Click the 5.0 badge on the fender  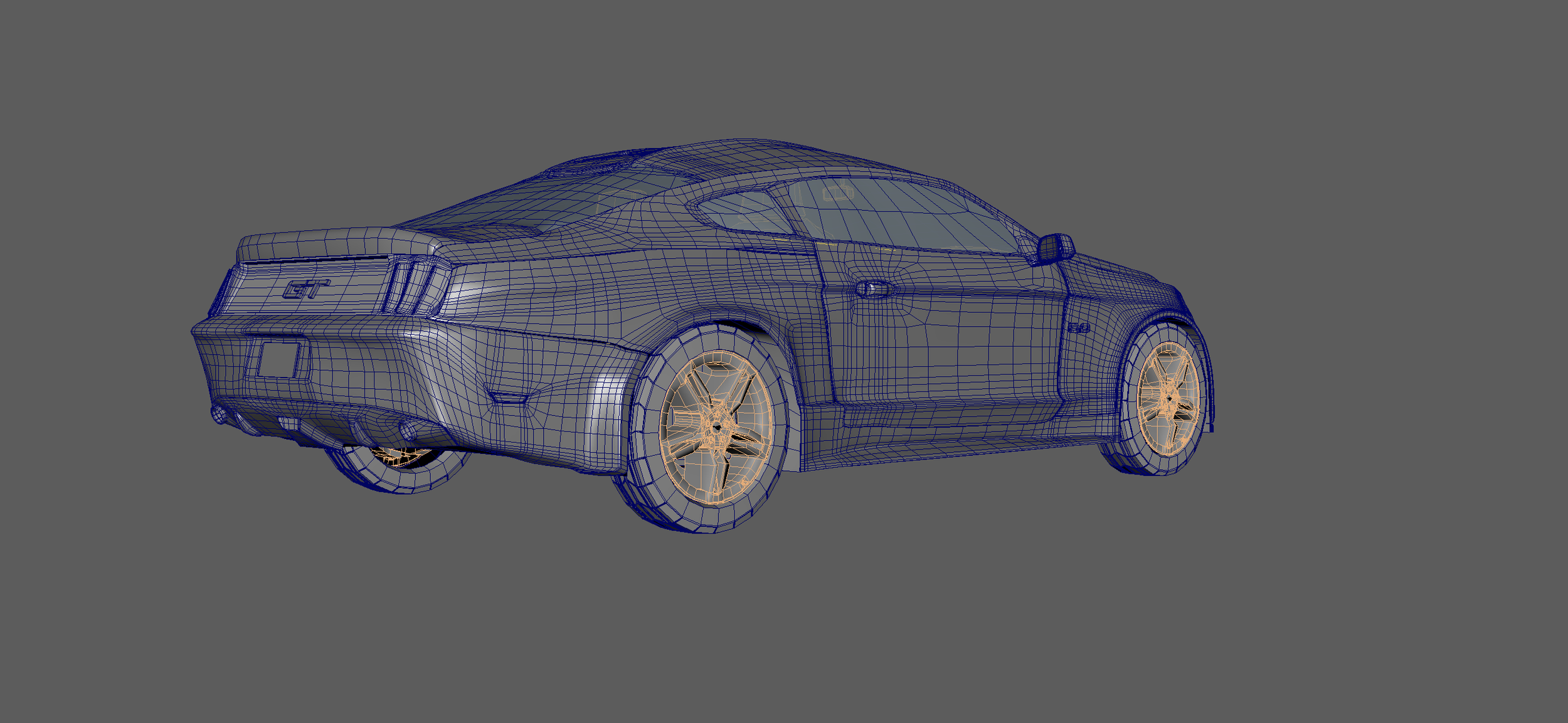coord(1079,328)
